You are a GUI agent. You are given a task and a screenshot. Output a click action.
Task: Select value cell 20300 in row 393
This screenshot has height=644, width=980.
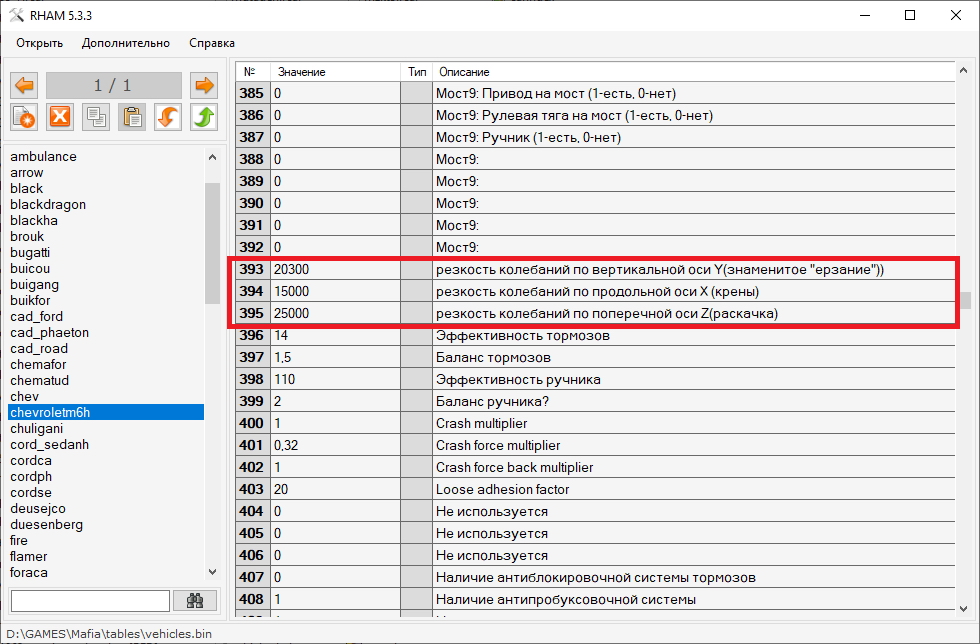[334, 270]
